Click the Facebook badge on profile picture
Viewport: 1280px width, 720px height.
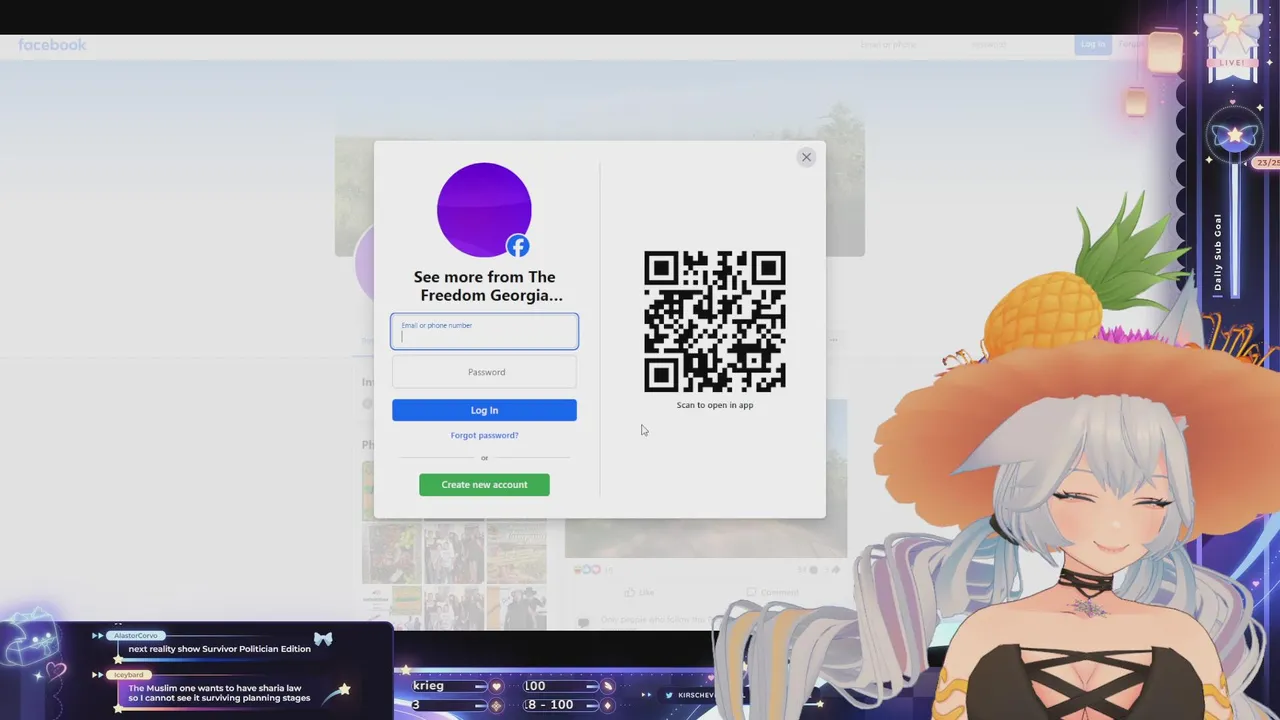517,246
